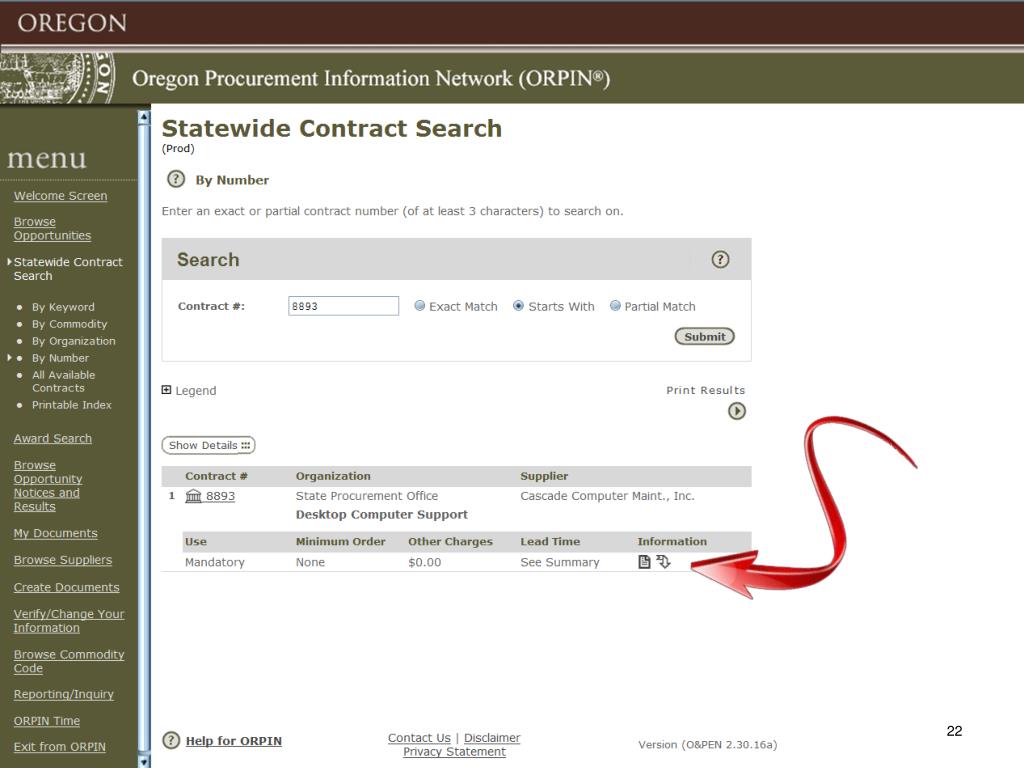Click the Print Results text
The image size is (1024, 768).
click(x=705, y=390)
